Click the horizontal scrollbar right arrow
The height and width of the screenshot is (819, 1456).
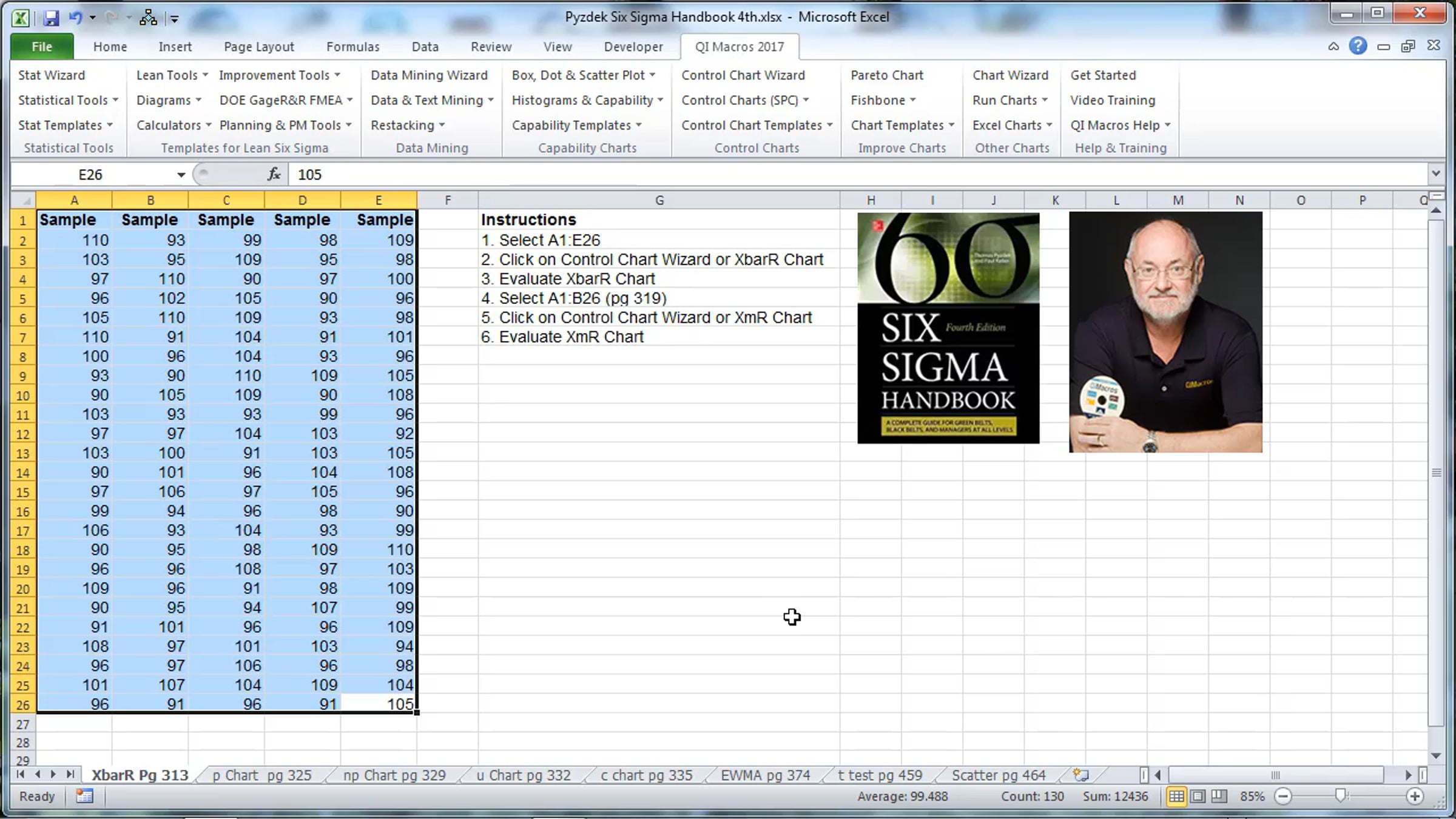(x=1408, y=775)
